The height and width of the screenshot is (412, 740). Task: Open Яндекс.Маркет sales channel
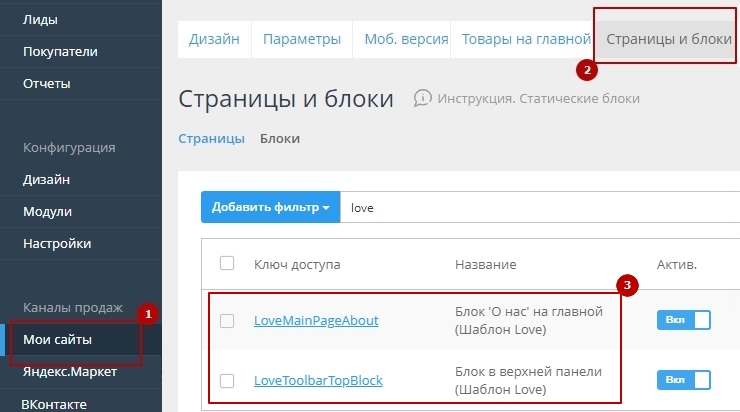click(x=71, y=372)
